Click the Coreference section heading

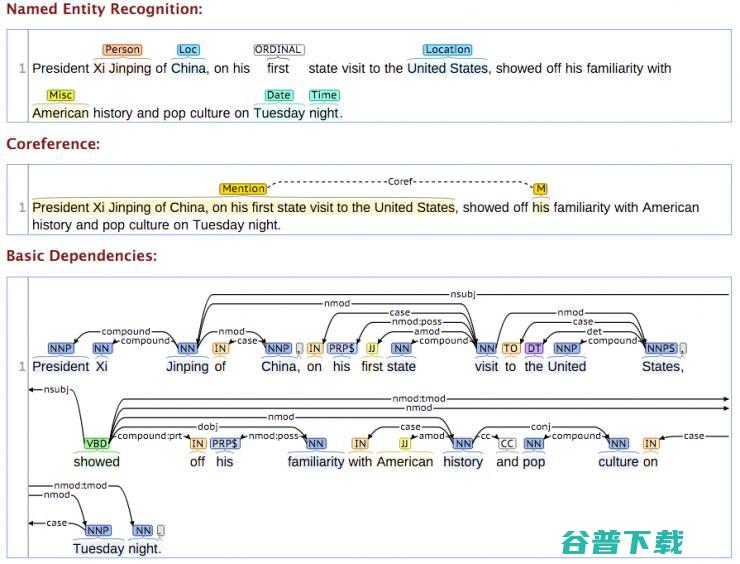(x=53, y=144)
